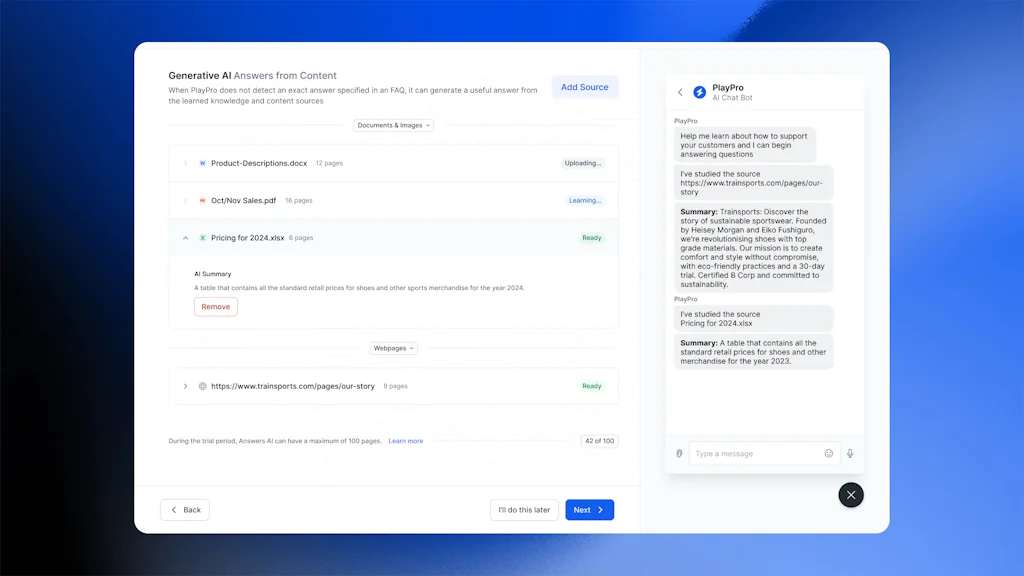Click the emoji icon in the message field
The width and height of the screenshot is (1024, 576).
(x=829, y=453)
